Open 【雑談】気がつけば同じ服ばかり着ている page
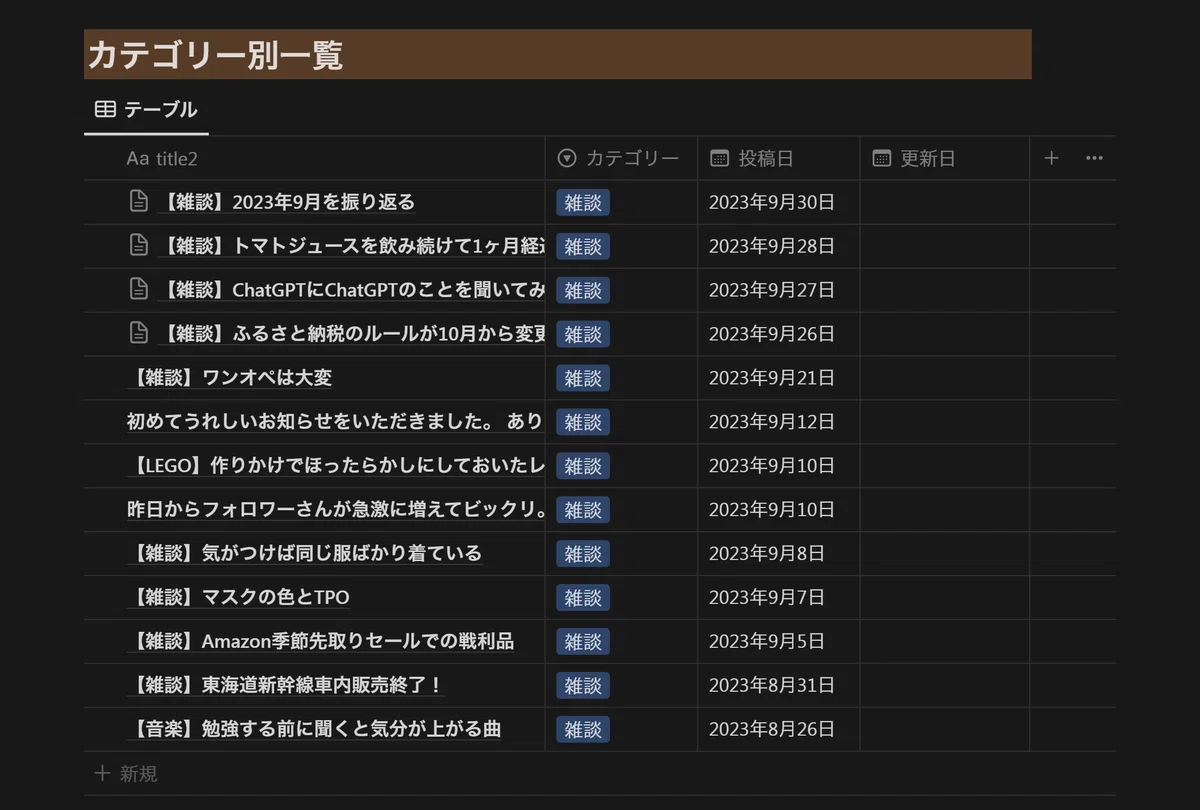This screenshot has height=810, width=1200. point(304,554)
